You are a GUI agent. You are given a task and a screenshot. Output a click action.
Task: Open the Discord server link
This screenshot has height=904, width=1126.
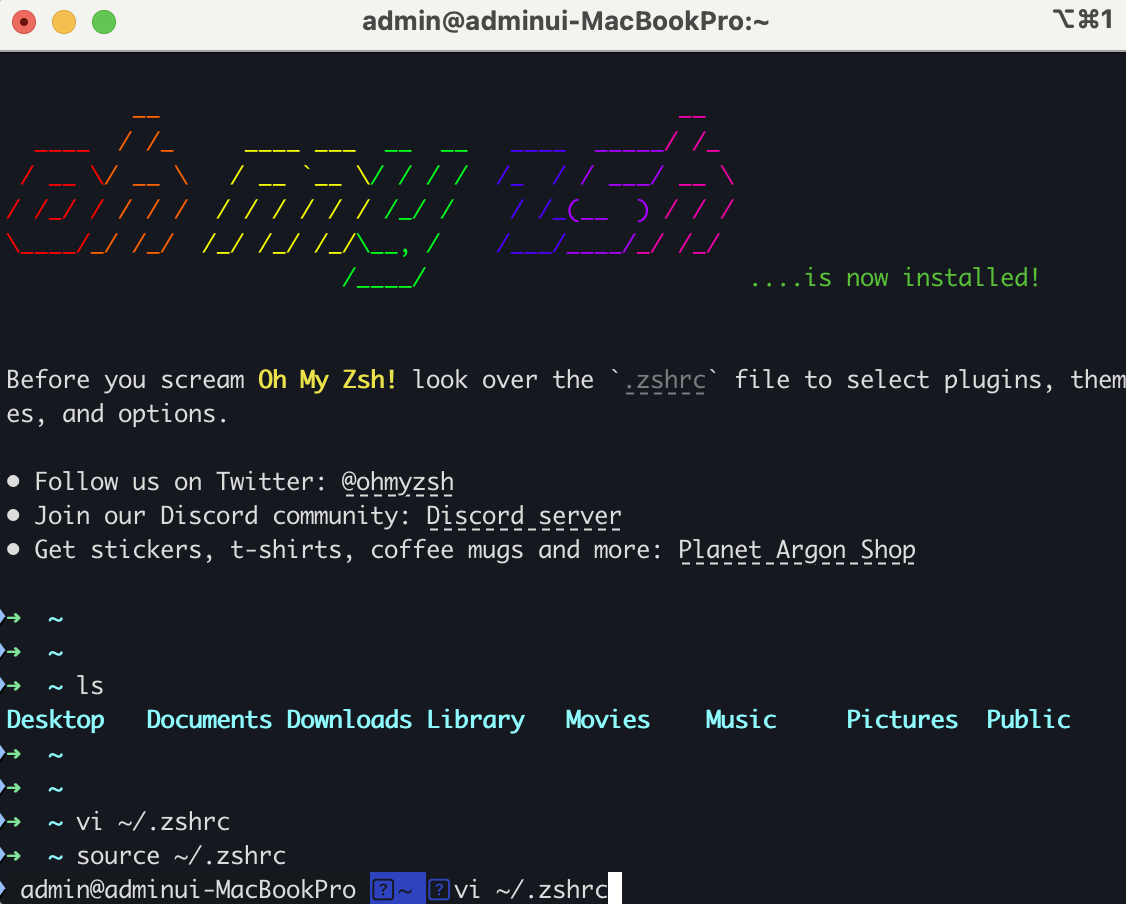(x=524, y=516)
